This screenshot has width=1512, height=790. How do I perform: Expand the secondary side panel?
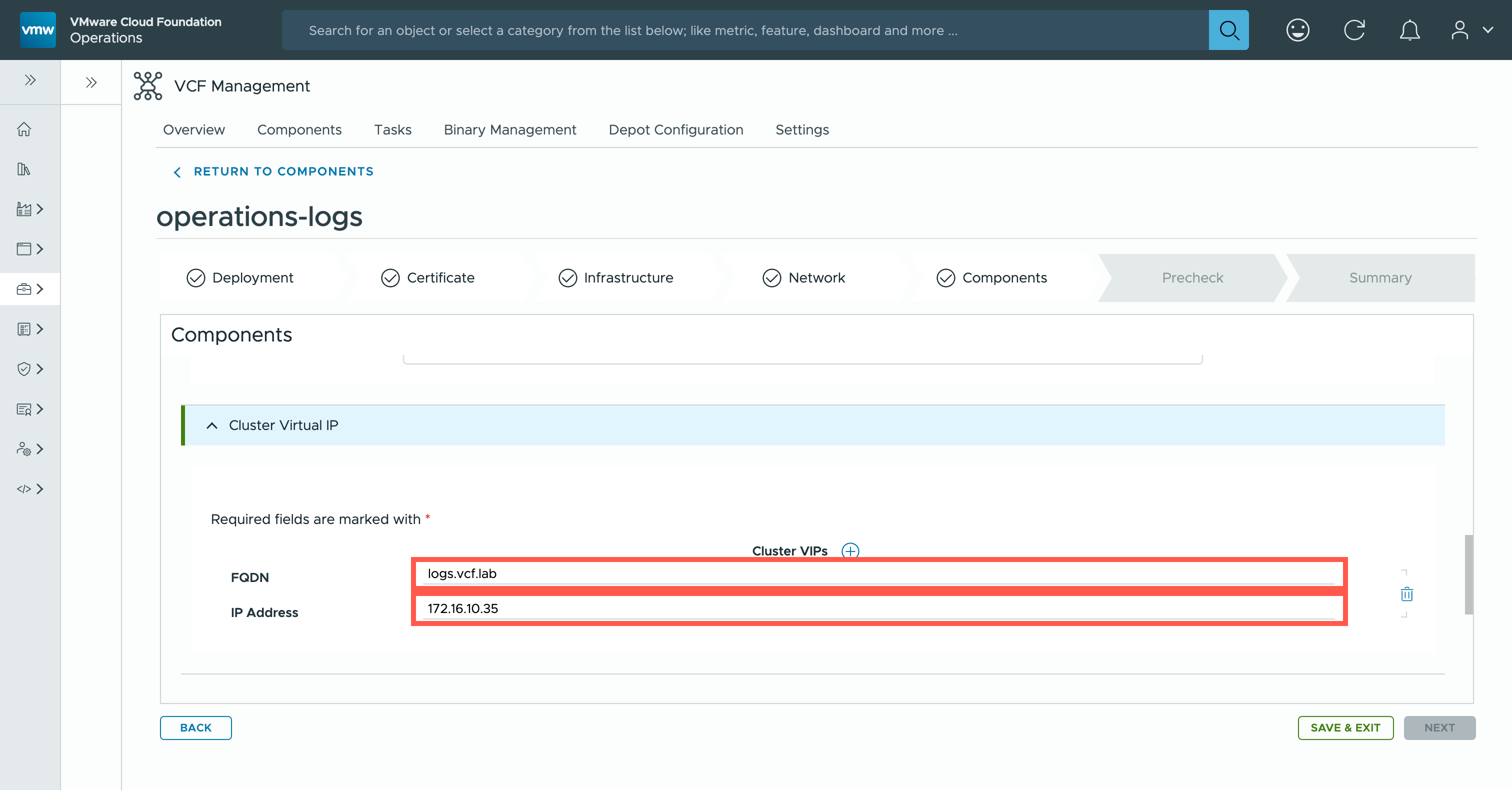pyautogui.click(x=91, y=82)
